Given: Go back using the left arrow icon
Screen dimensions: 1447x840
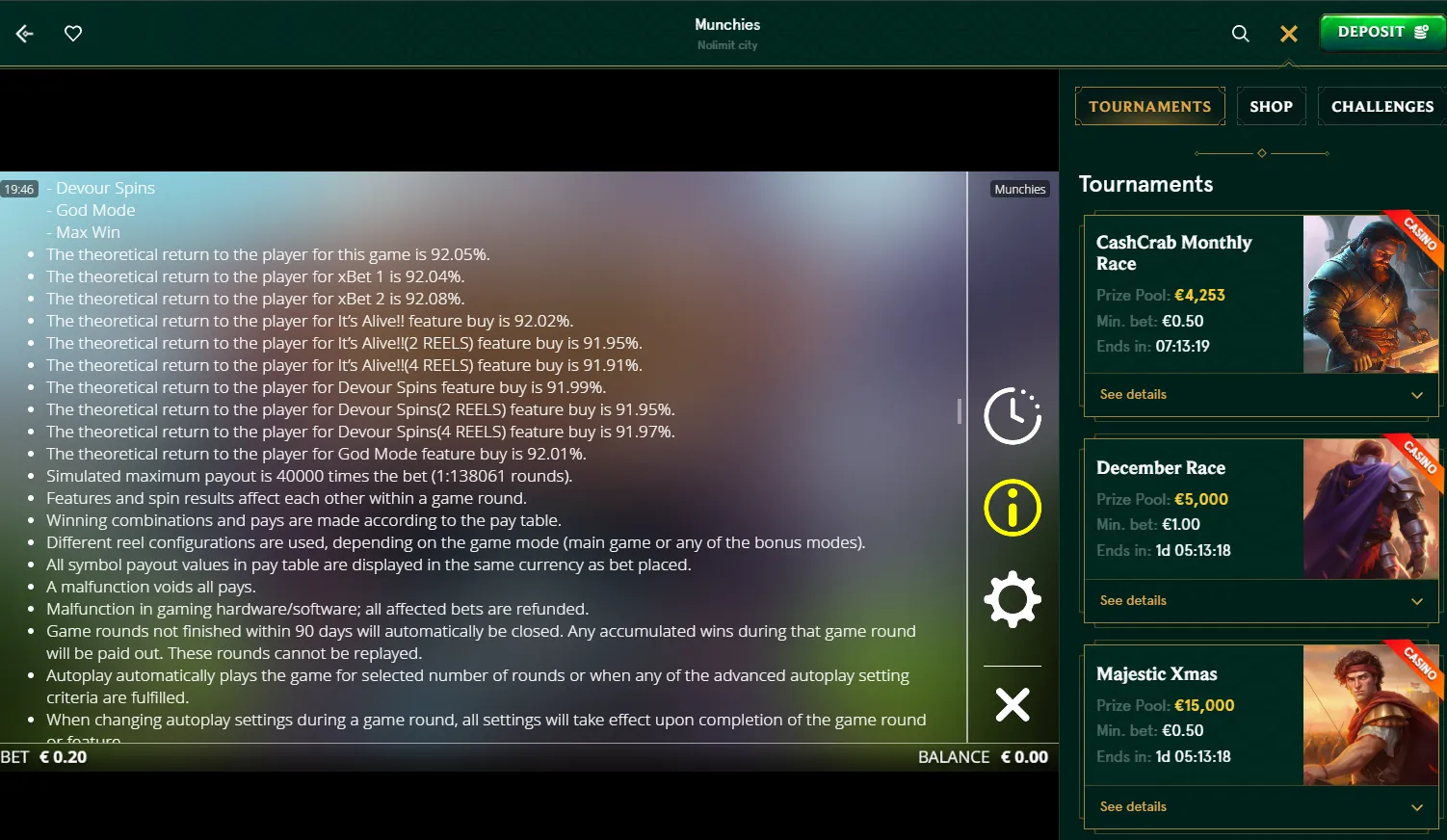Looking at the screenshot, I should point(25,34).
